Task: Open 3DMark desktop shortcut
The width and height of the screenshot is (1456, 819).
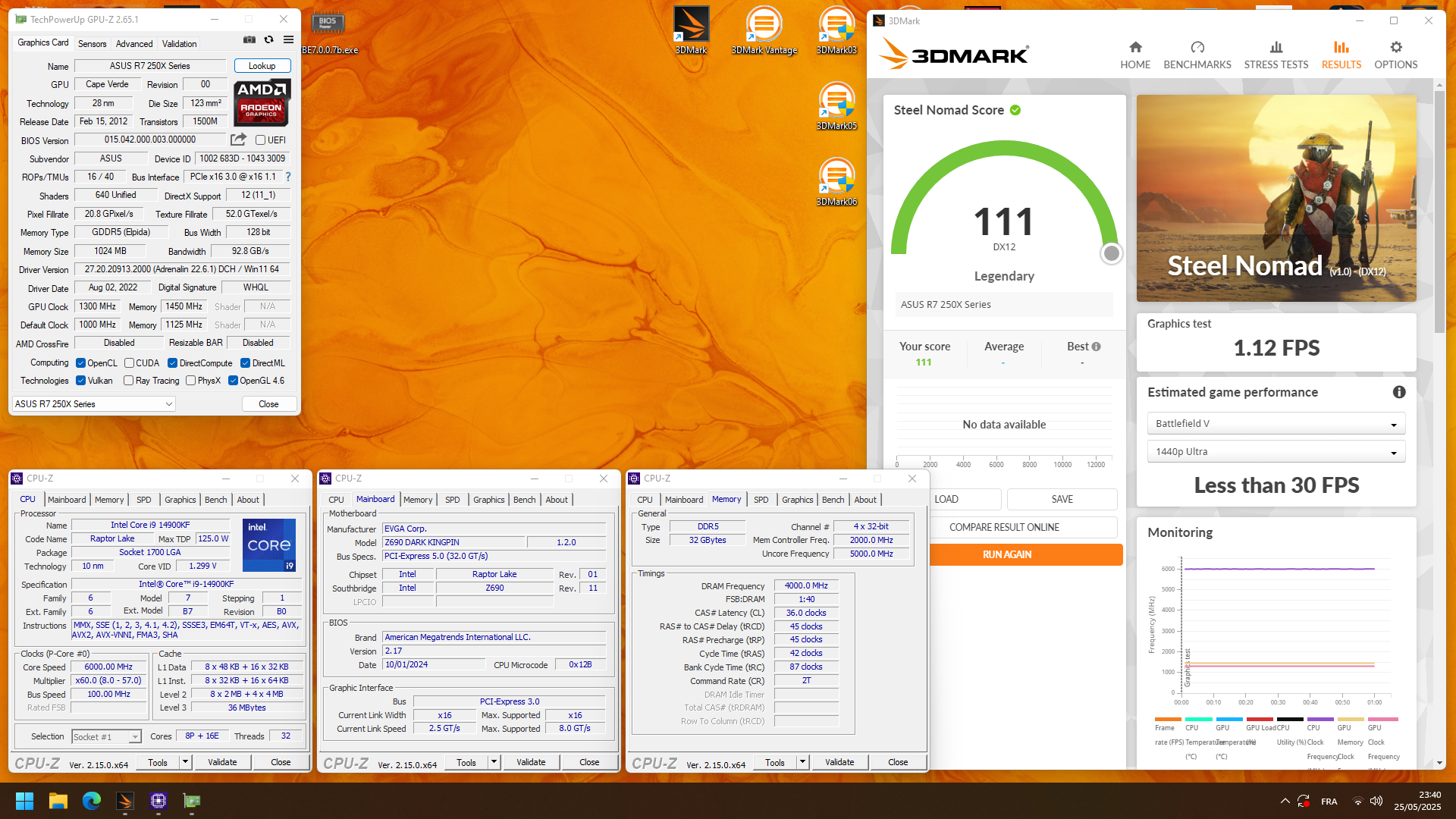Action: coord(691,30)
